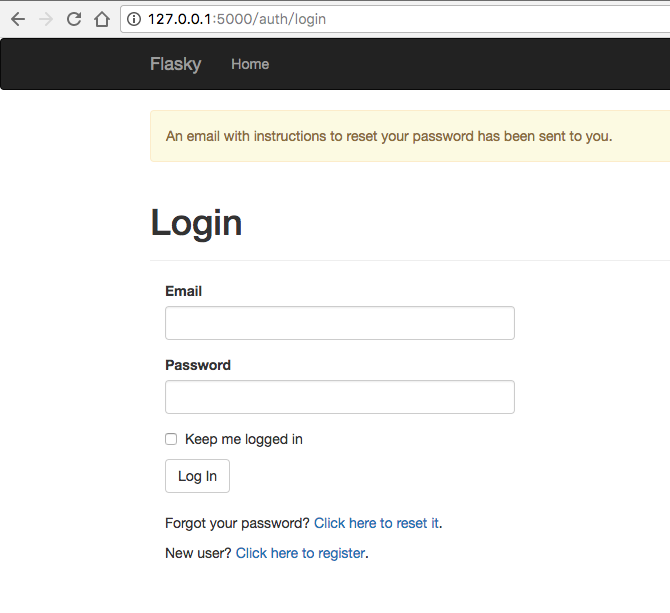This screenshot has width=670, height=613.
Task: Open the "Click here to register" link
Action: point(300,553)
